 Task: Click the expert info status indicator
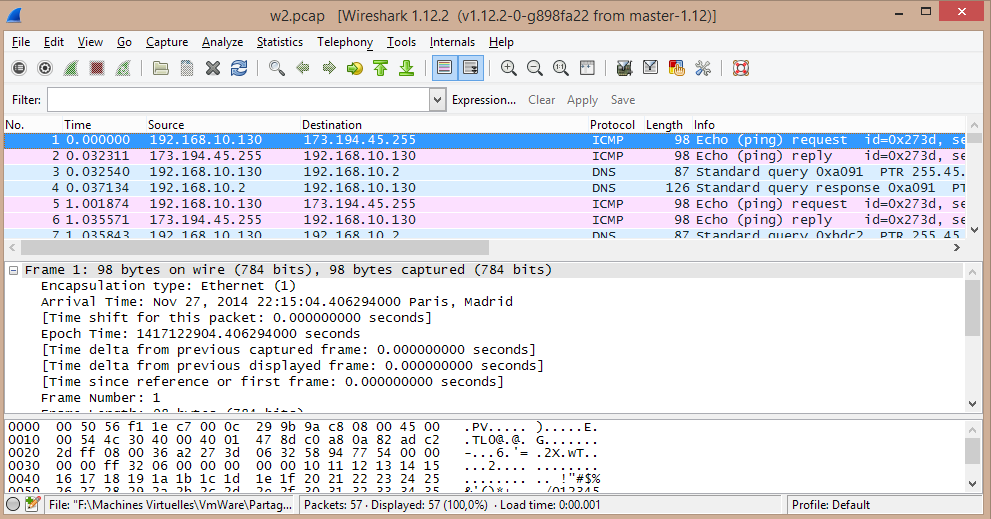coord(14,505)
